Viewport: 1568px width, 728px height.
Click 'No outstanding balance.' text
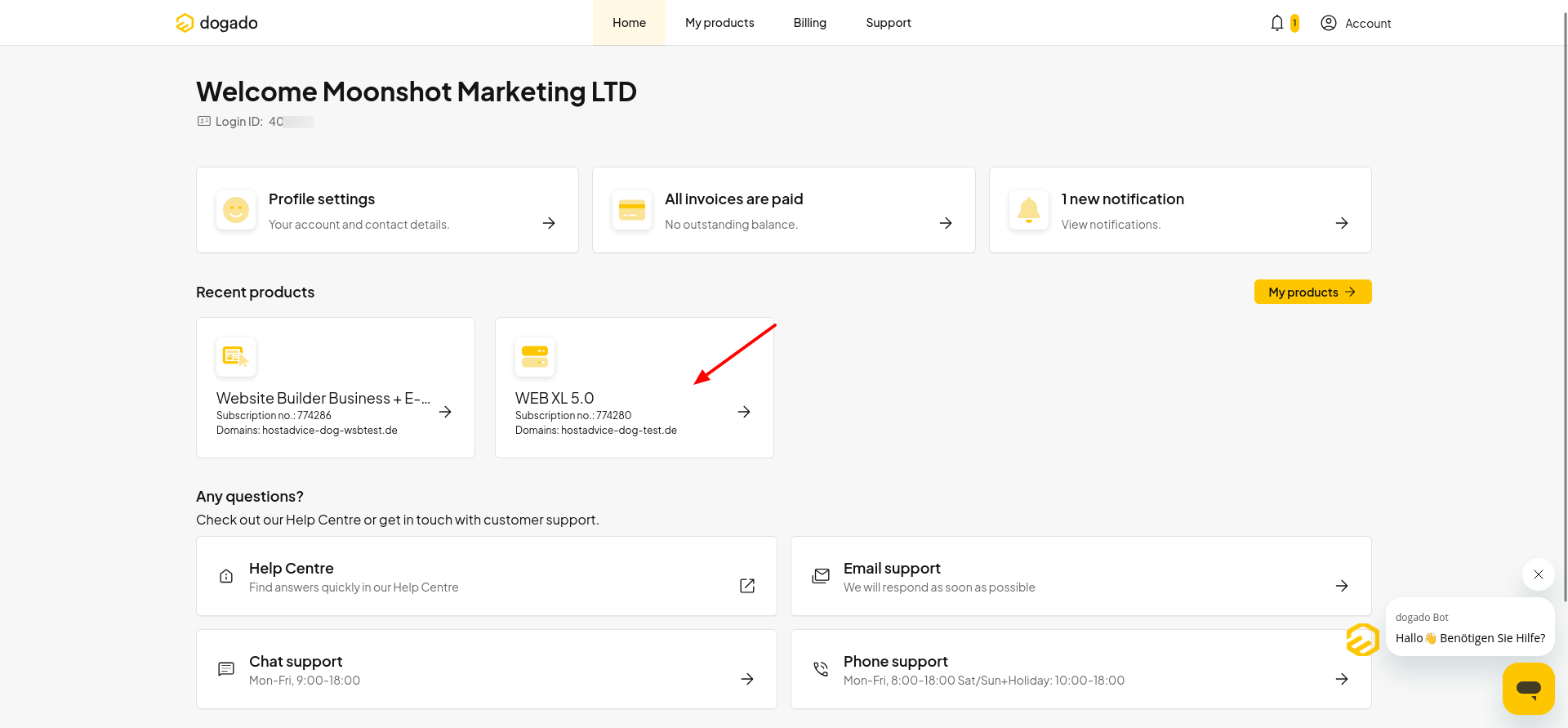tap(731, 225)
